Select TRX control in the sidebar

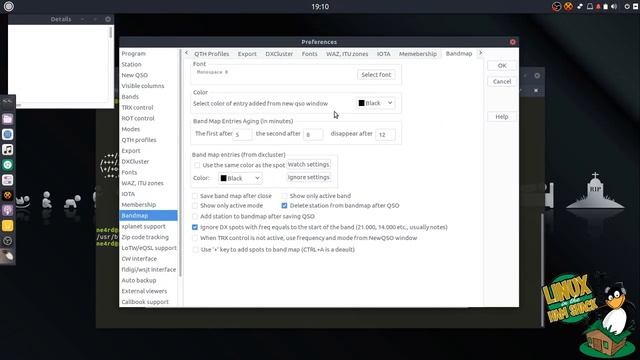[138, 108]
